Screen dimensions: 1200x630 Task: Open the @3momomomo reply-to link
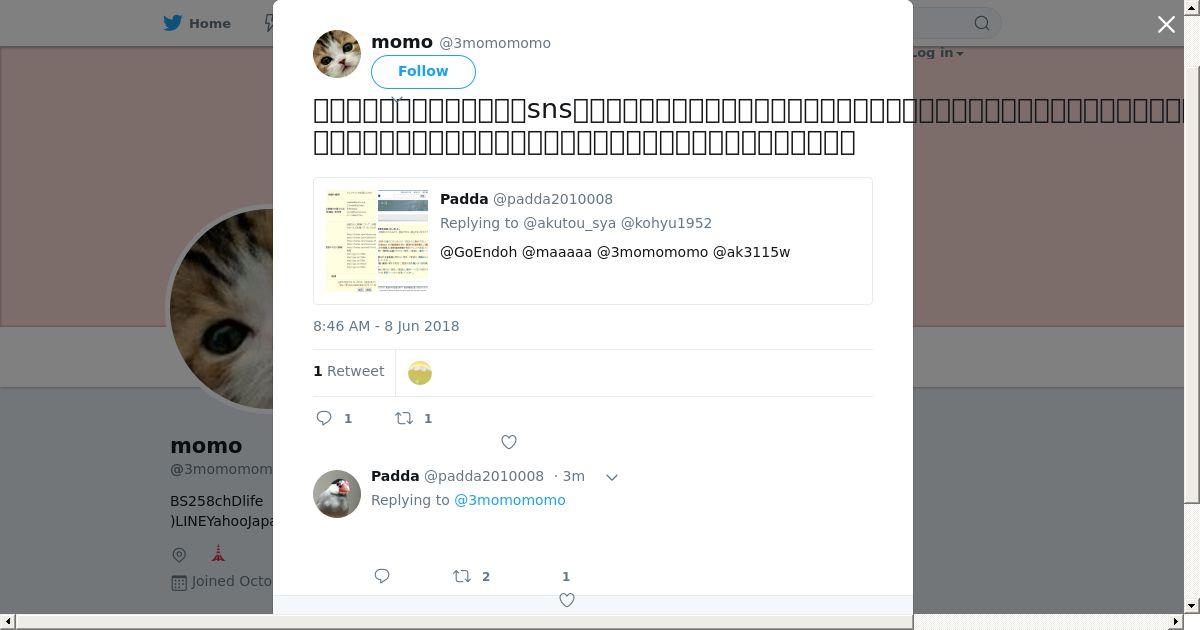tap(510, 500)
